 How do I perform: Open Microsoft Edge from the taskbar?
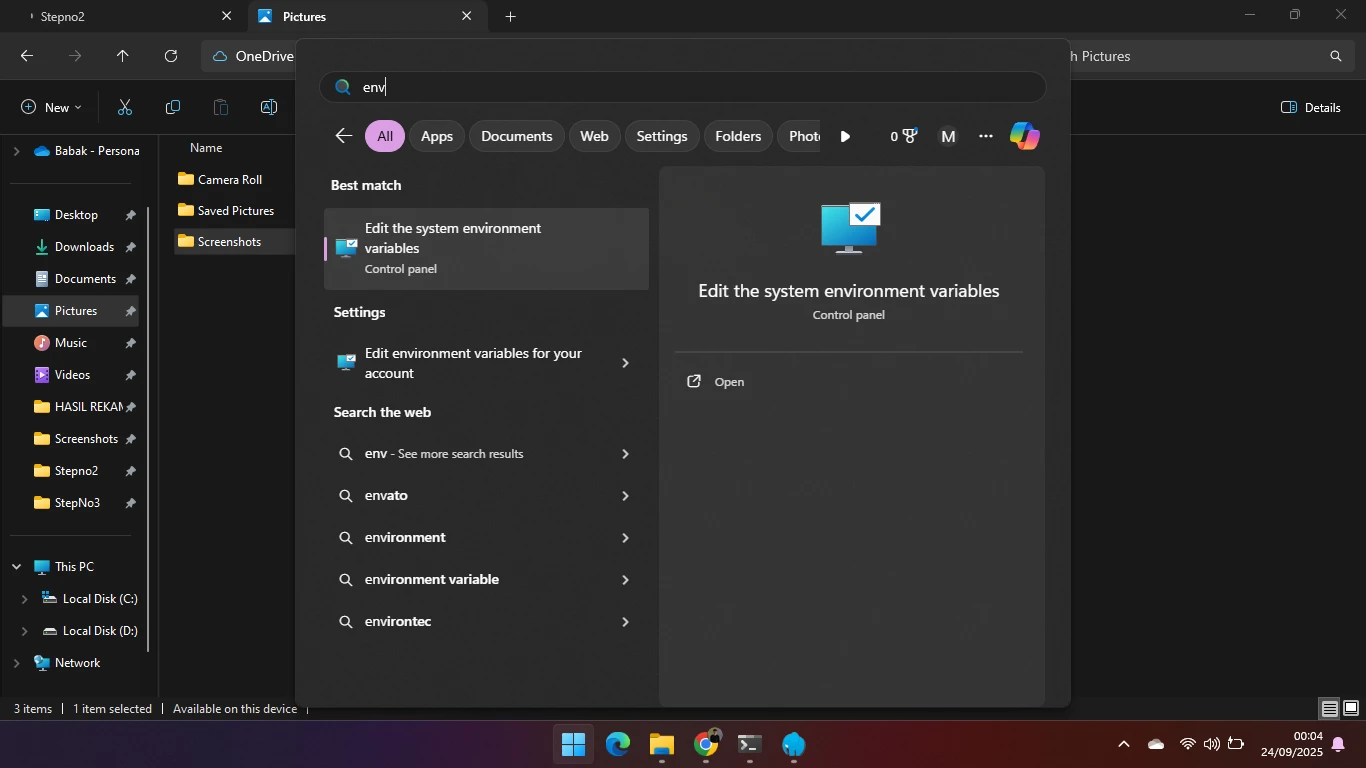pyautogui.click(x=618, y=745)
